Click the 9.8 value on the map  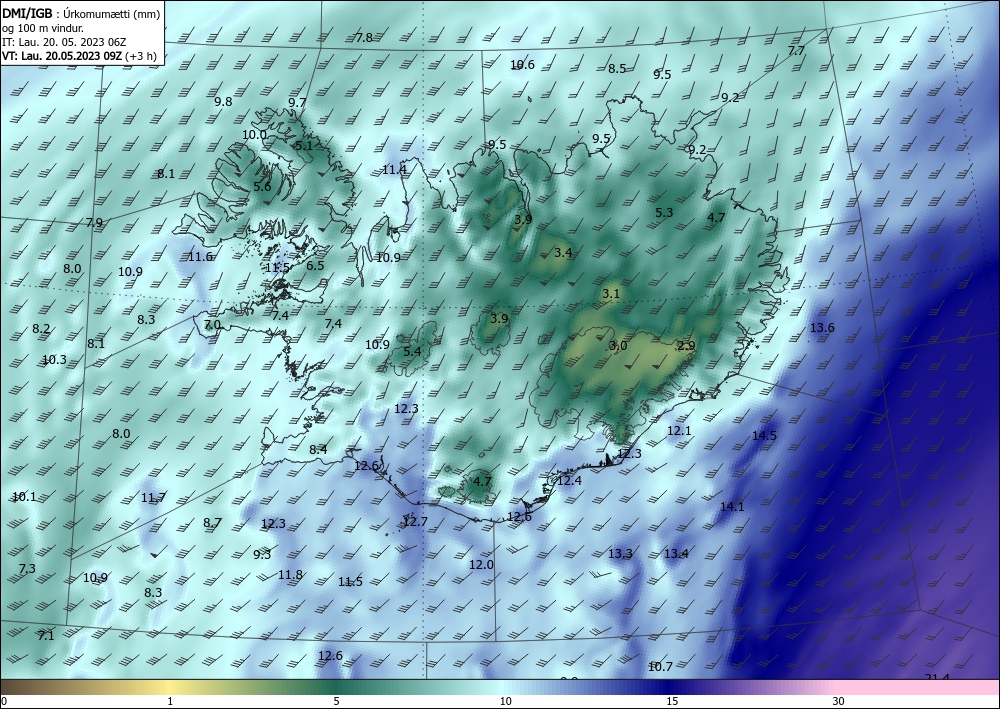click(x=223, y=101)
